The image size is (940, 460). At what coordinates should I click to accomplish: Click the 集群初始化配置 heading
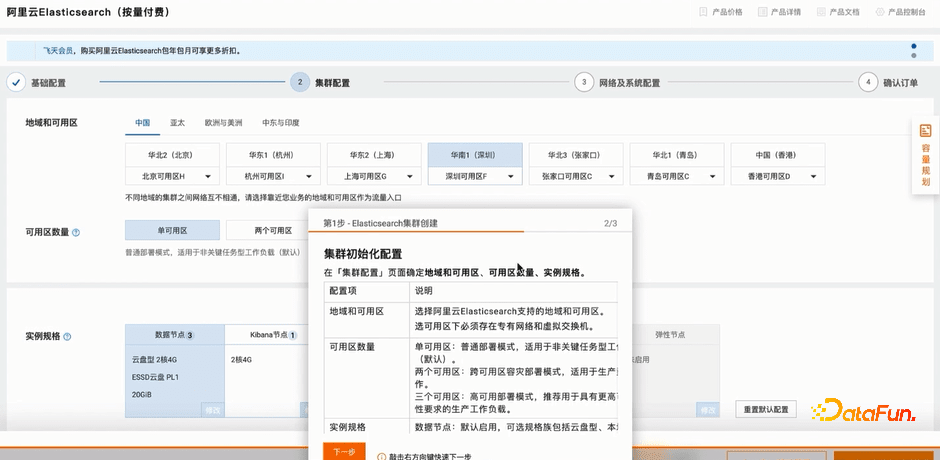[363, 254]
